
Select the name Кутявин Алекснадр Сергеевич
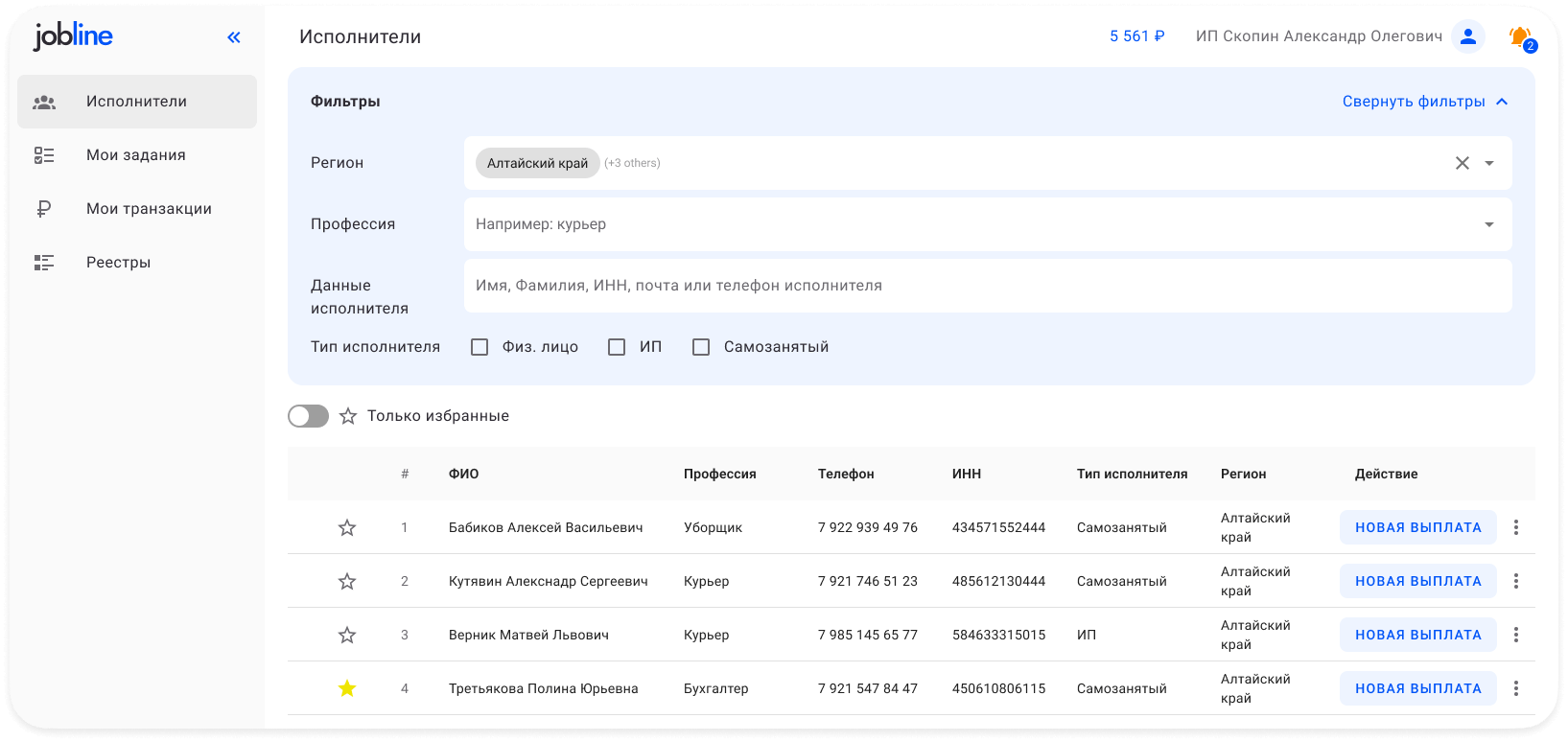click(x=549, y=581)
